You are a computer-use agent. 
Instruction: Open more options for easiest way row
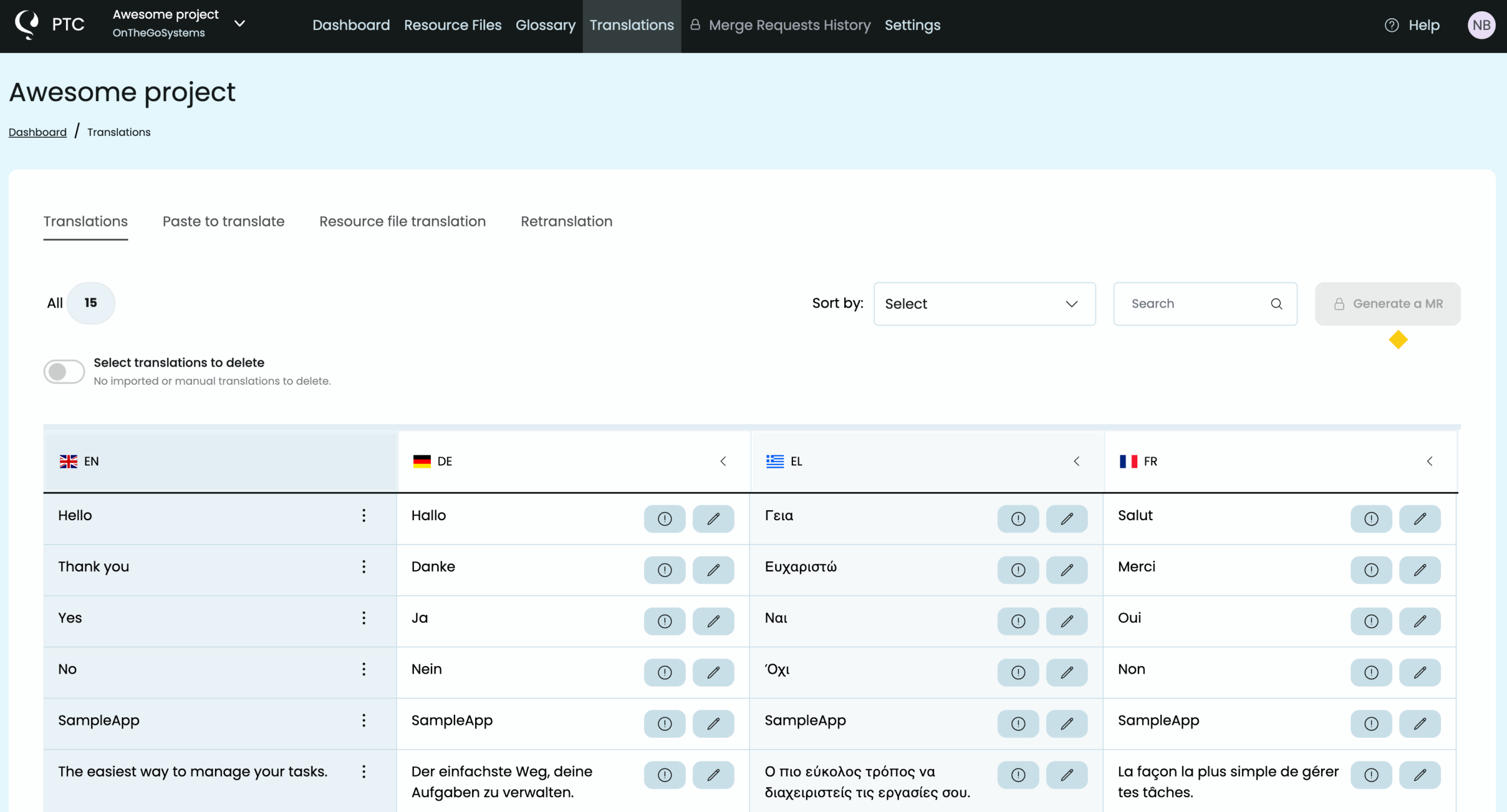click(364, 771)
